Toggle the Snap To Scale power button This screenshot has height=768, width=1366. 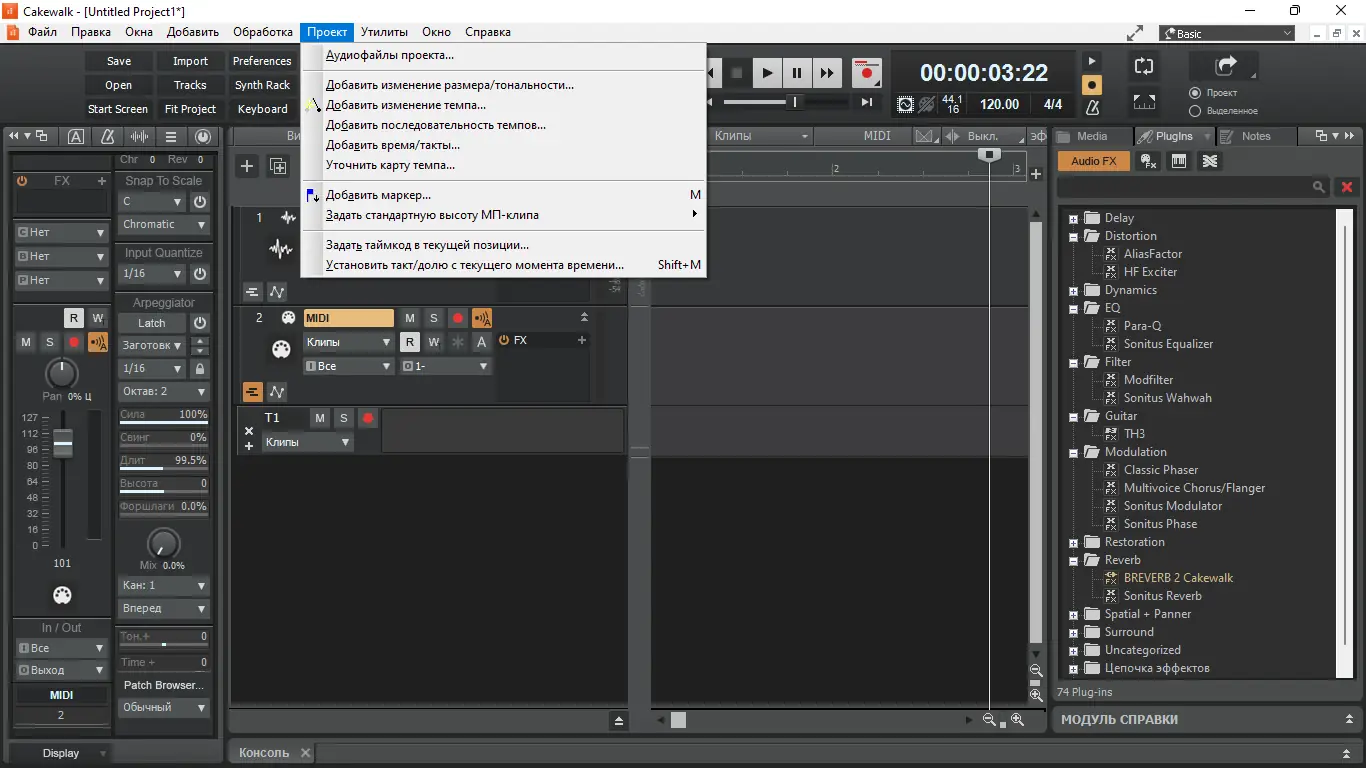pos(200,201)
